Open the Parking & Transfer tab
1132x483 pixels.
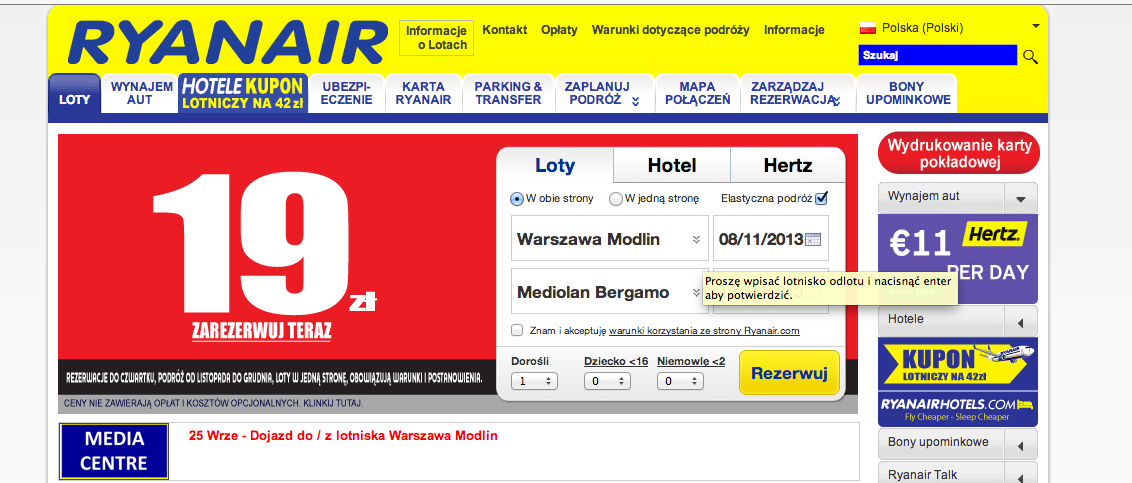coord(508,93)
